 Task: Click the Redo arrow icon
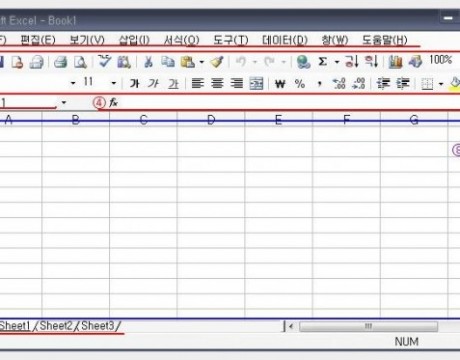coord(269,62)
